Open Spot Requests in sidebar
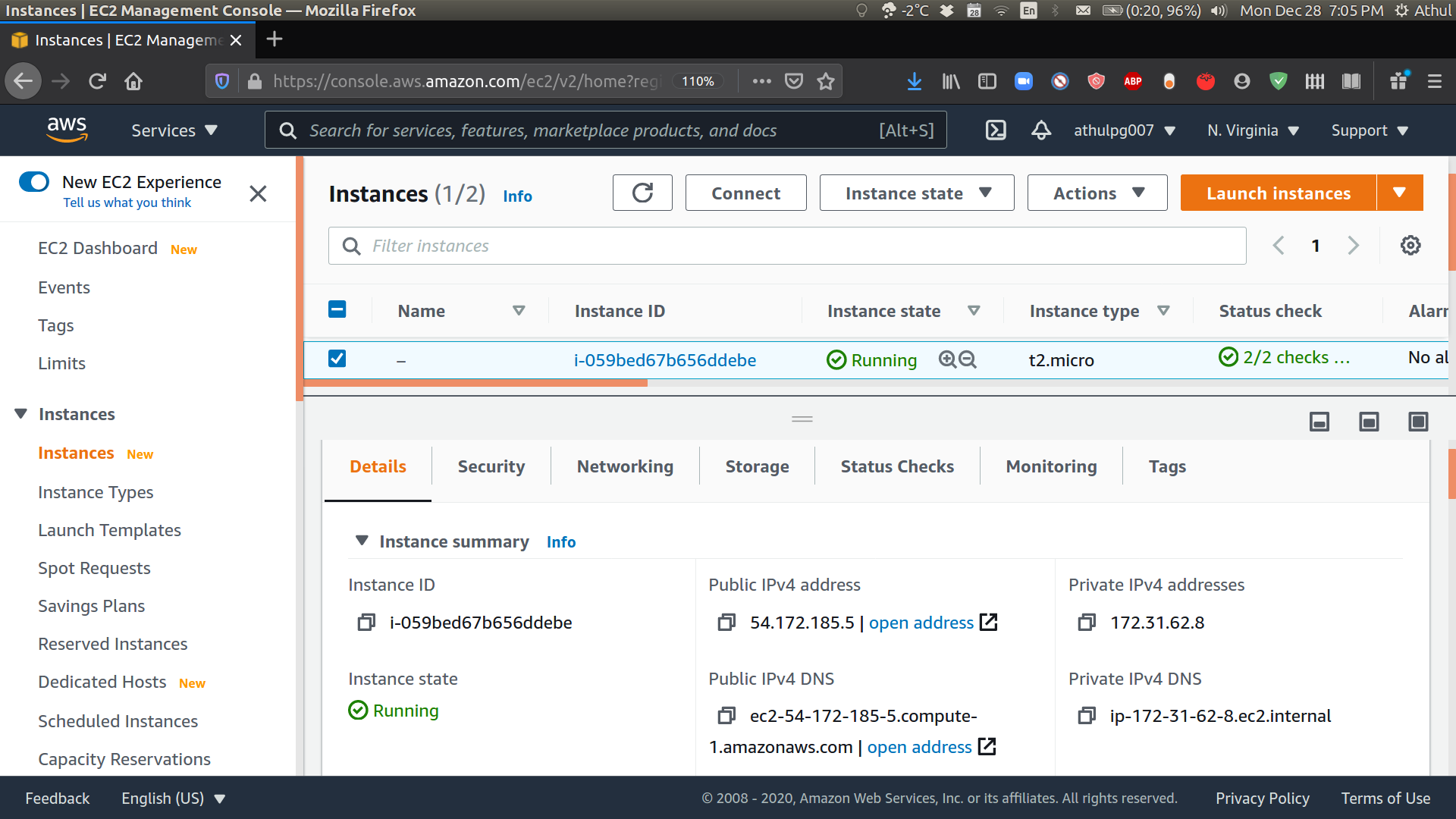The image size is (1456, 819). click(94, 568)
